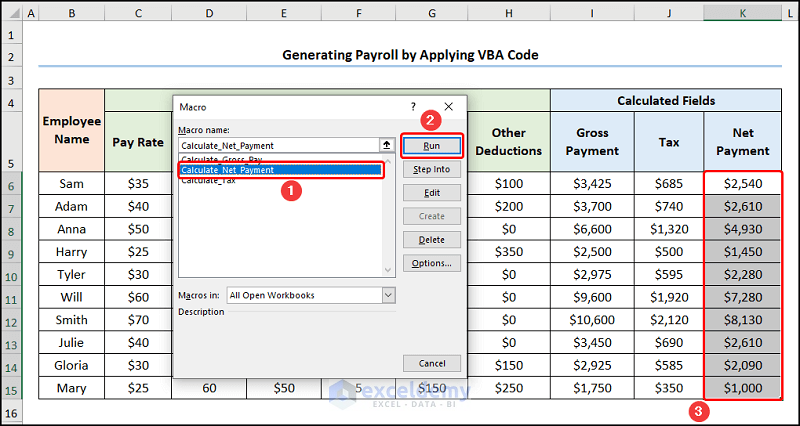This screenshot has width=800, height=426.
Task: Click tax cell $2,120
Action: pos(669,320)
